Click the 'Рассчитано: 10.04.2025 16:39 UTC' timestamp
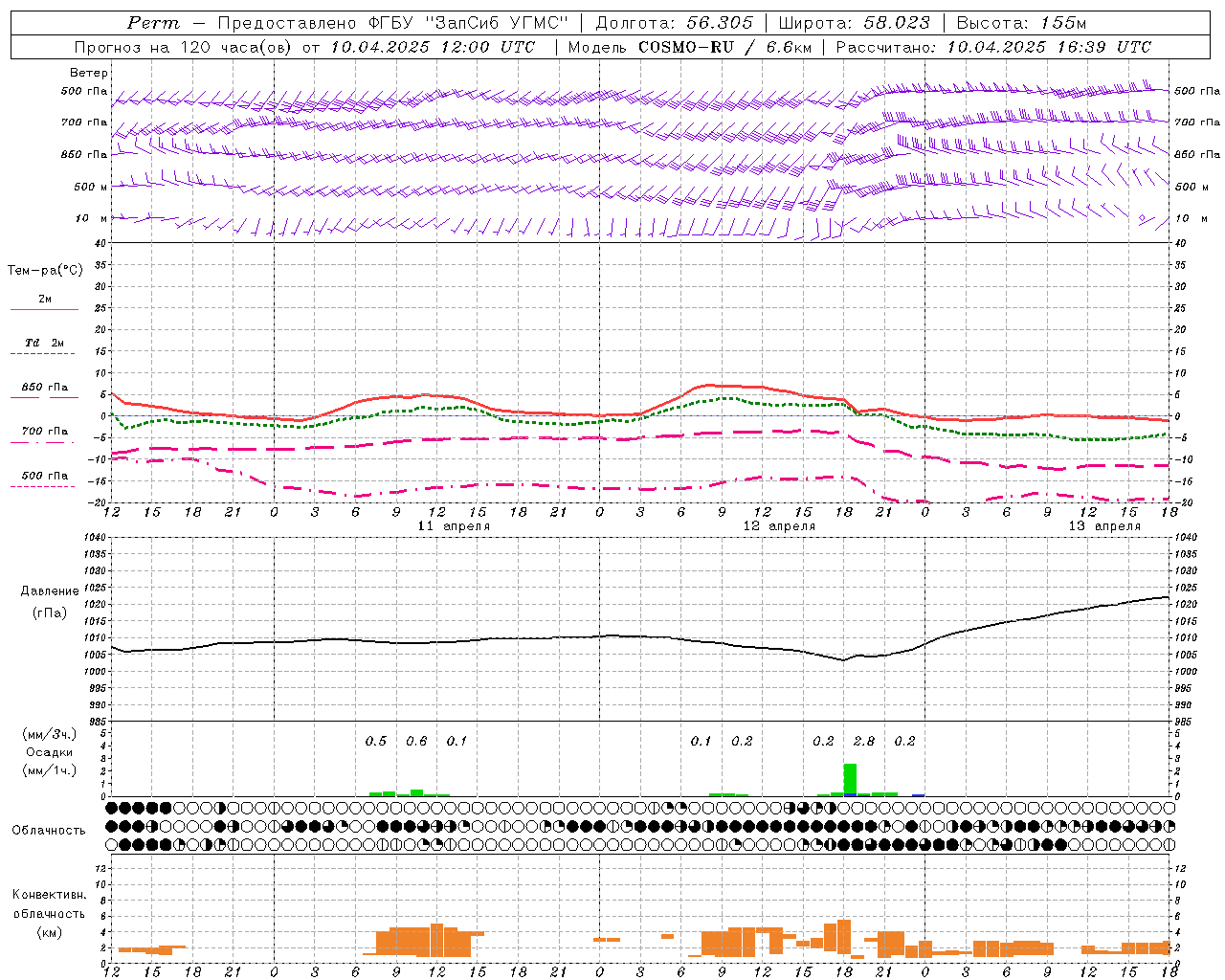The height and width of the screenshot is (980, 1225). click(993, 47)
